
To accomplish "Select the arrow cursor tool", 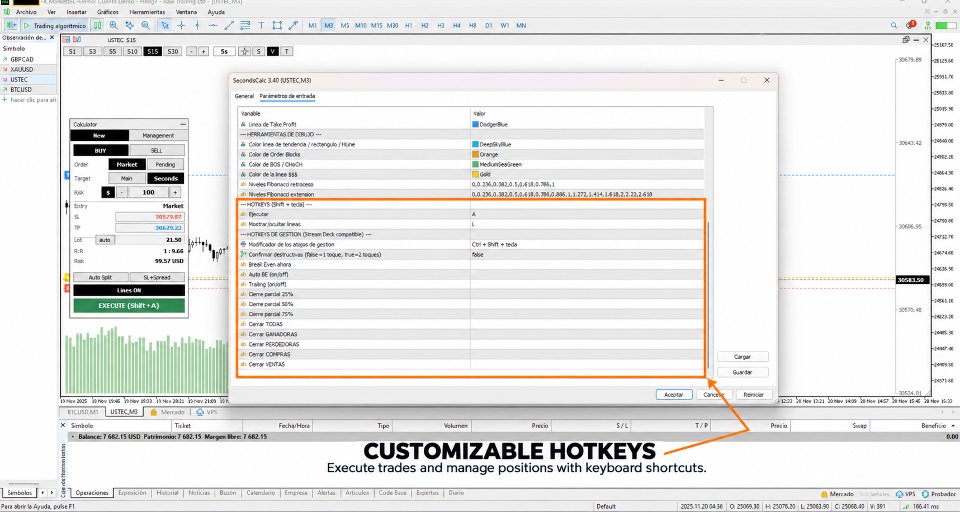I will 165,26.
